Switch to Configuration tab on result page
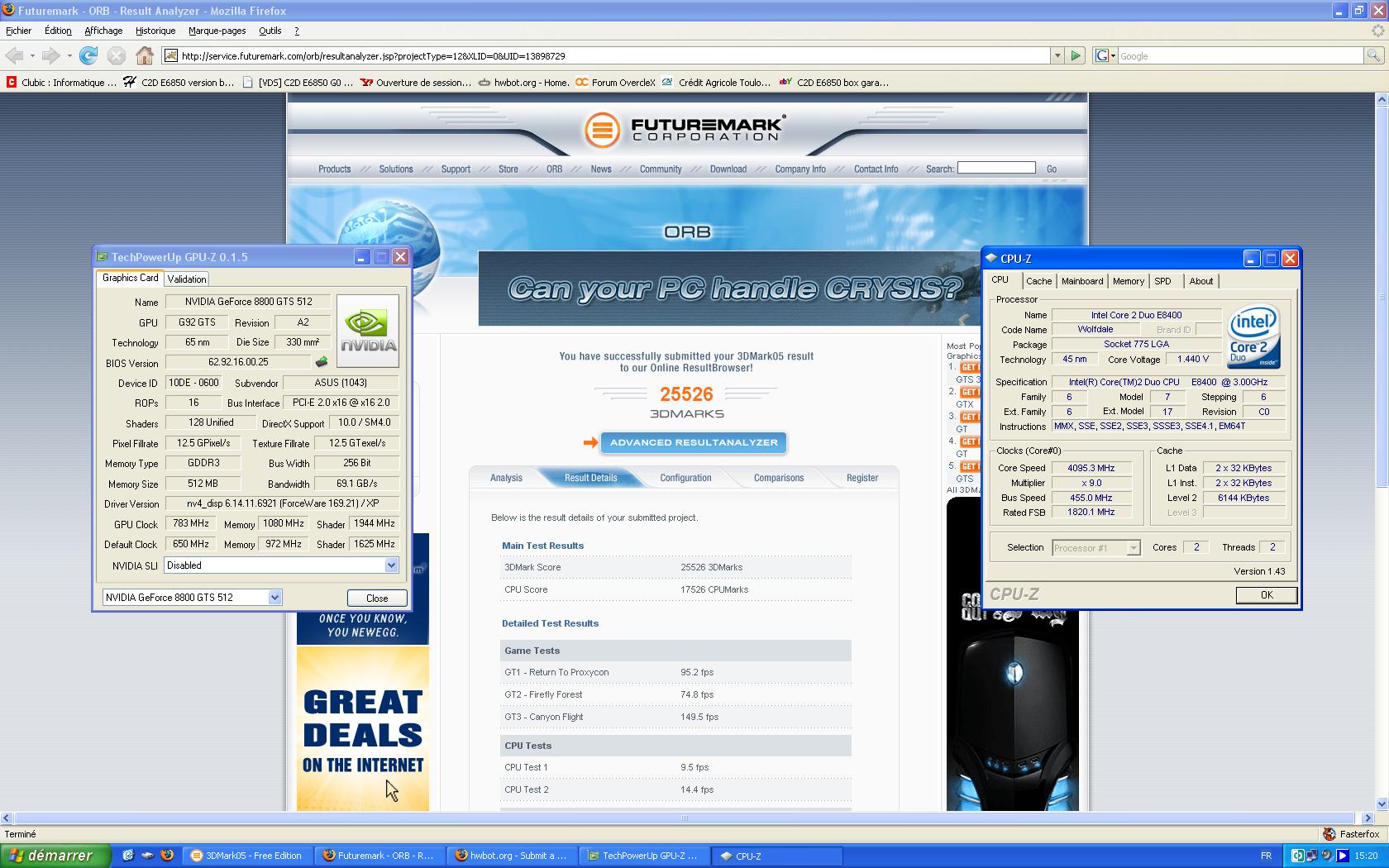 (x=685, y=478)
